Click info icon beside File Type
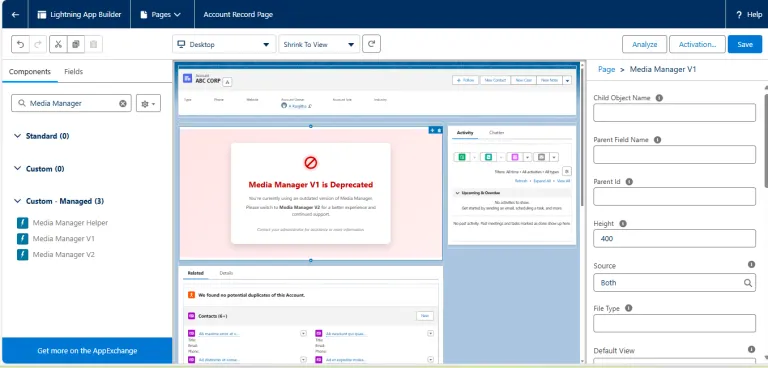The image size is (768, 368). (x=629, y=308)
